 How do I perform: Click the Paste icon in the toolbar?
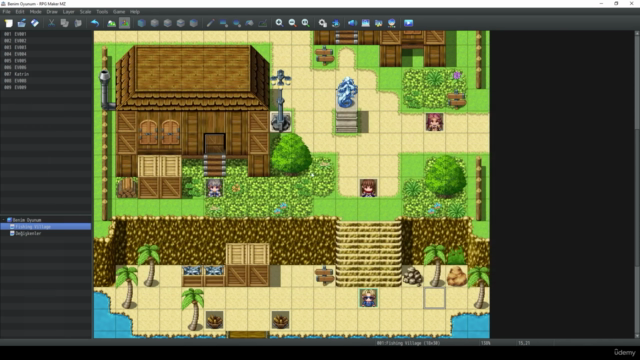[x=78, y=23]
